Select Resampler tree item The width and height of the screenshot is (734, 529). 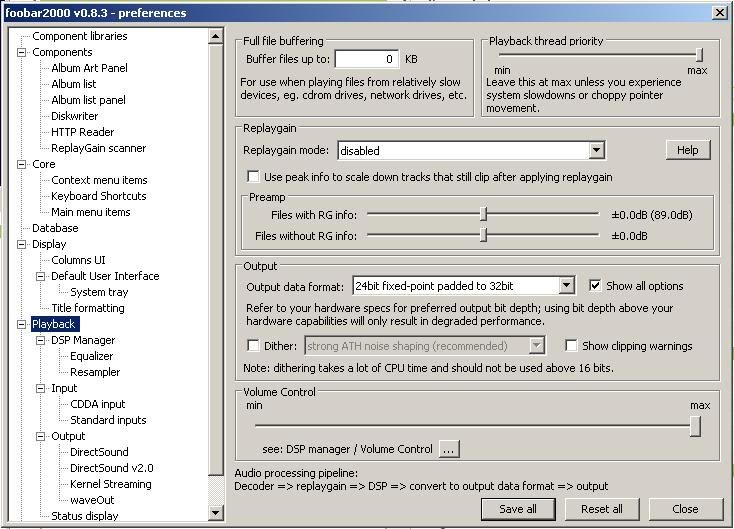click(x=95, y=373)
